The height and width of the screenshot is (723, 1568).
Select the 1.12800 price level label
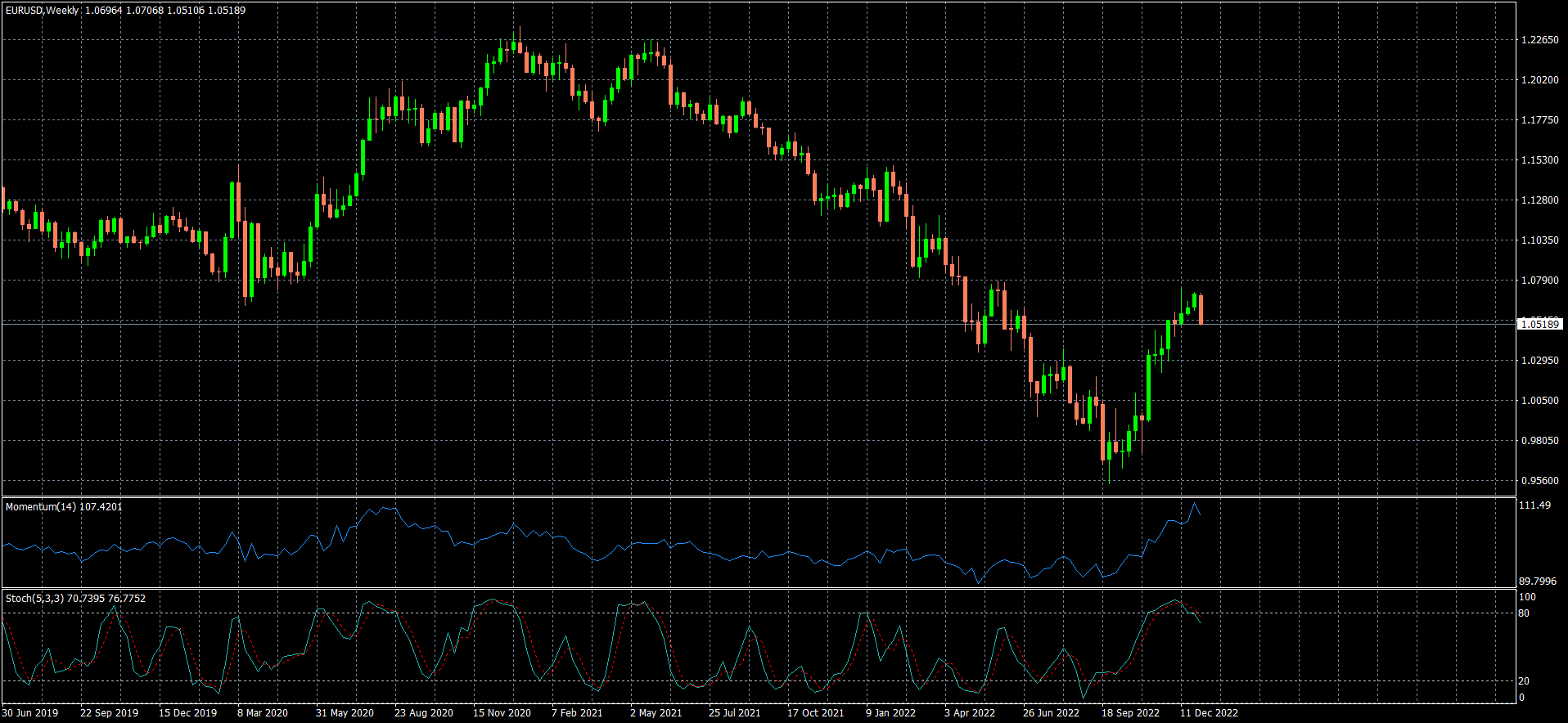1539,200
